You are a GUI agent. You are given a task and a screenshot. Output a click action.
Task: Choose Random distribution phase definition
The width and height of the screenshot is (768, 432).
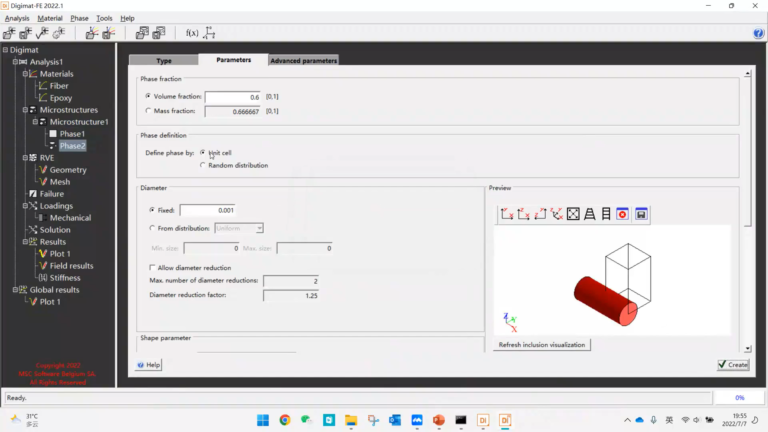[202, 166]
